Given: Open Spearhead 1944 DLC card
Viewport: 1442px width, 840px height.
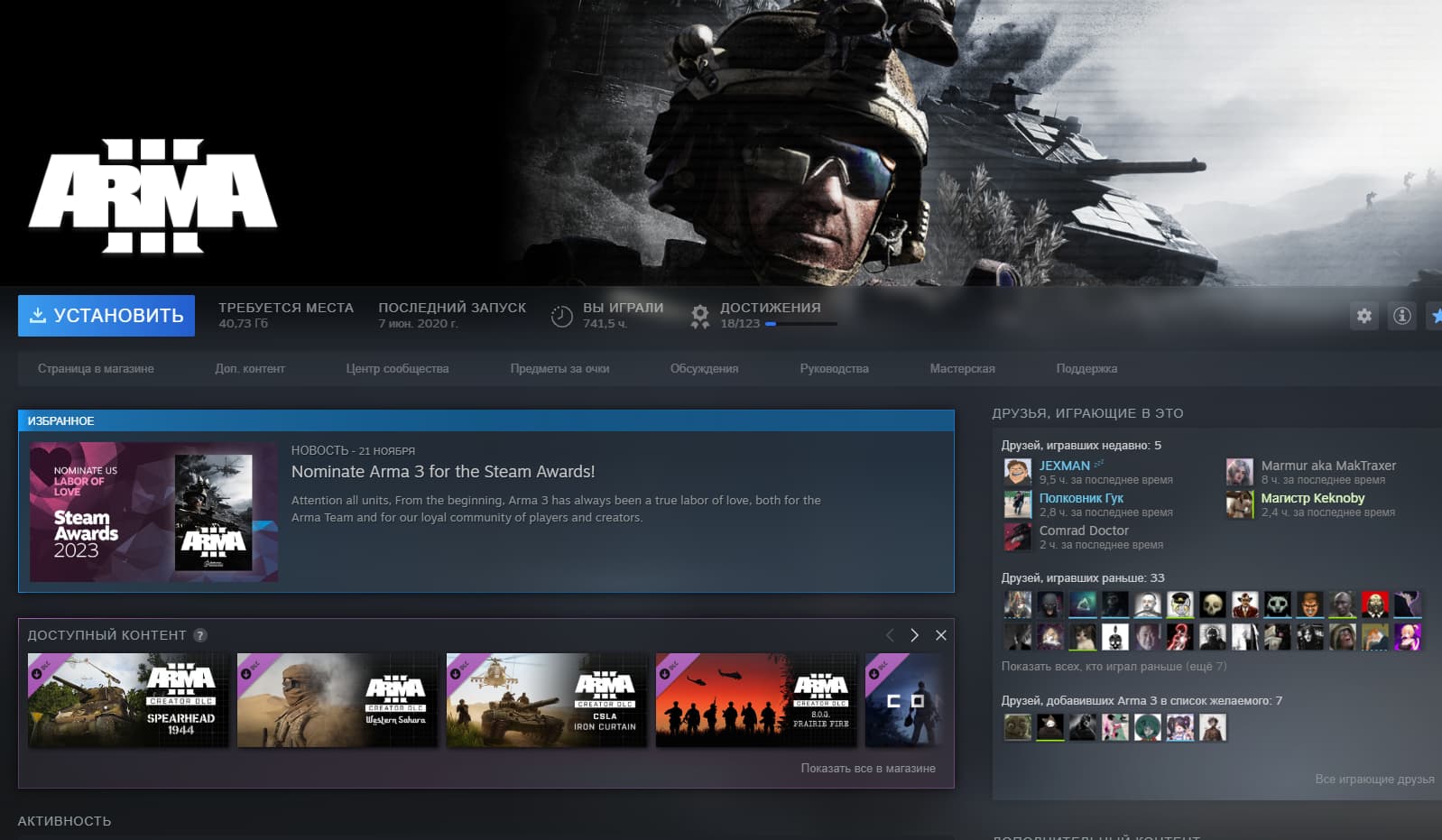Looking at the screenshot, I should 128,700.
